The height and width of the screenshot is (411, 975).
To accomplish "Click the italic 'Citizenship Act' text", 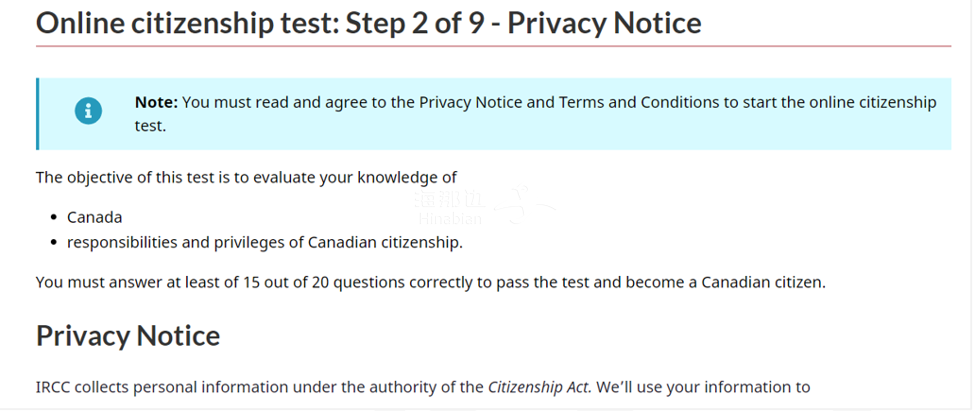I will (539, 387).
